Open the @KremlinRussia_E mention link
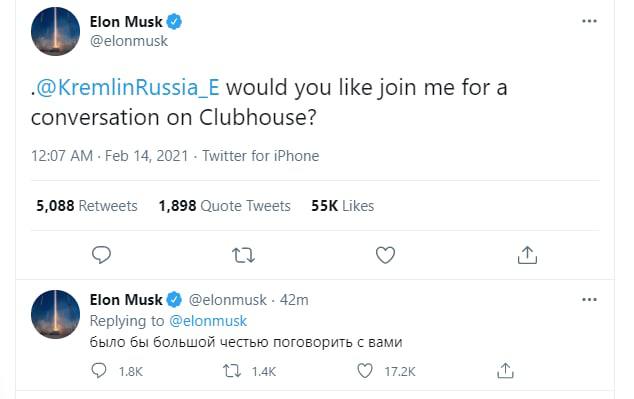This screenshot has height=399, width=634. 128,87
